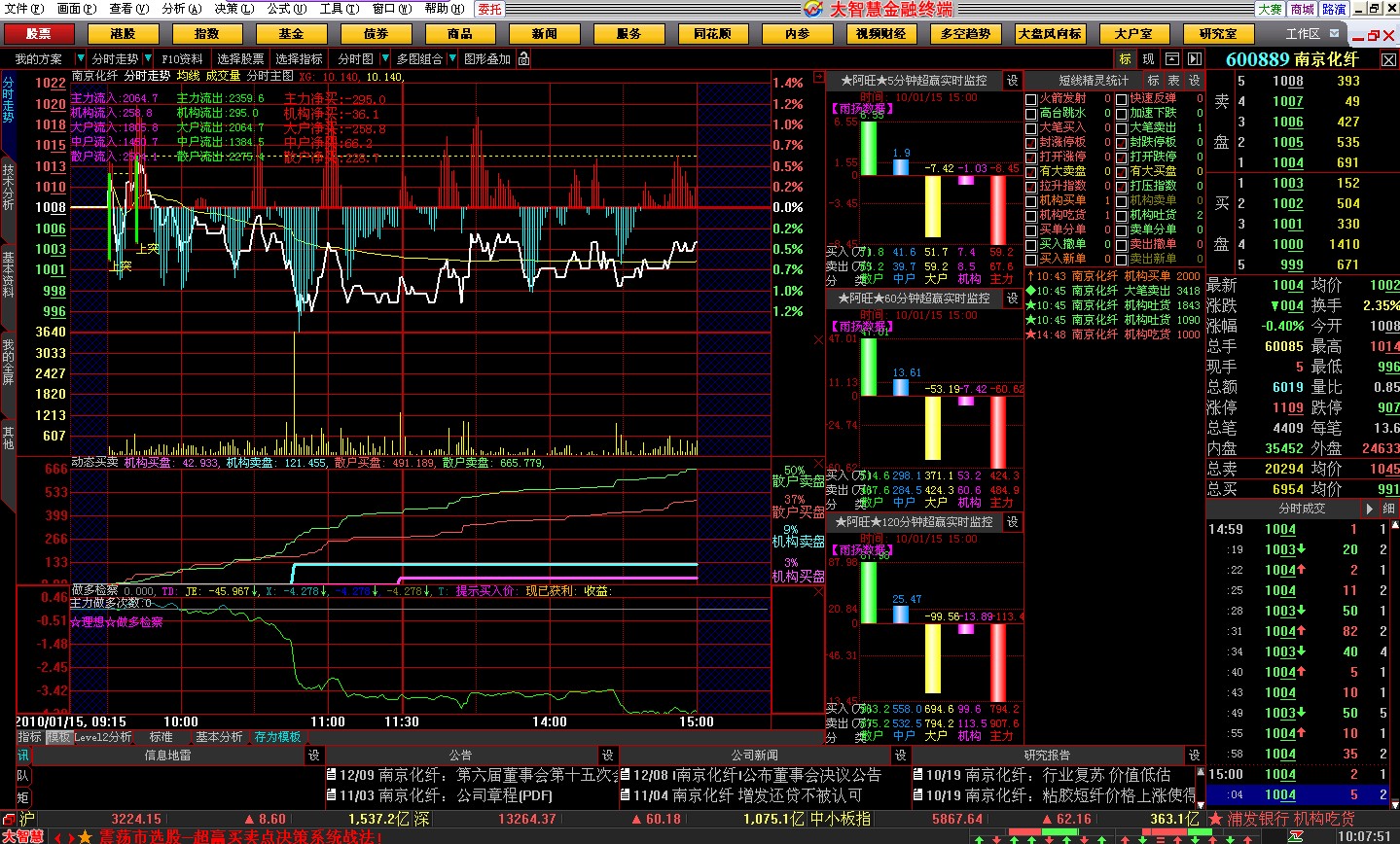
Task: Toggle the 火箭发射 checkbox
Action: 1031,98
